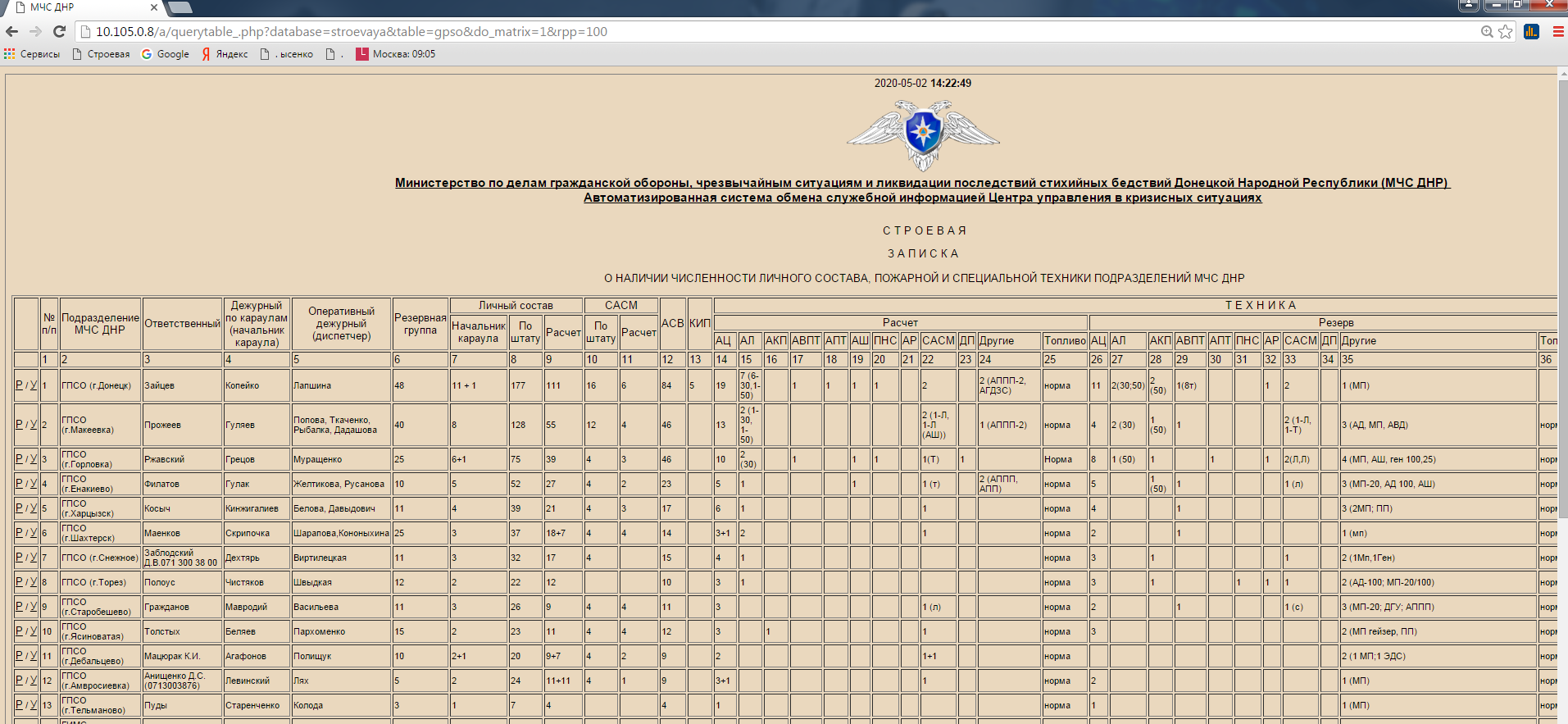1568x724 pixels.
Task: Click the scrollbar up arrow
Action: pos(1562,73)
